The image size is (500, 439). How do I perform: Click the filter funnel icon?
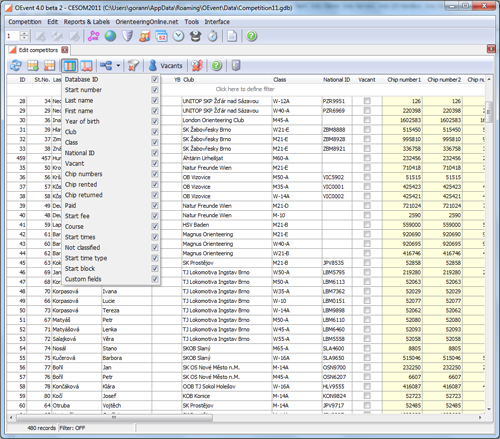click(133, 65)
